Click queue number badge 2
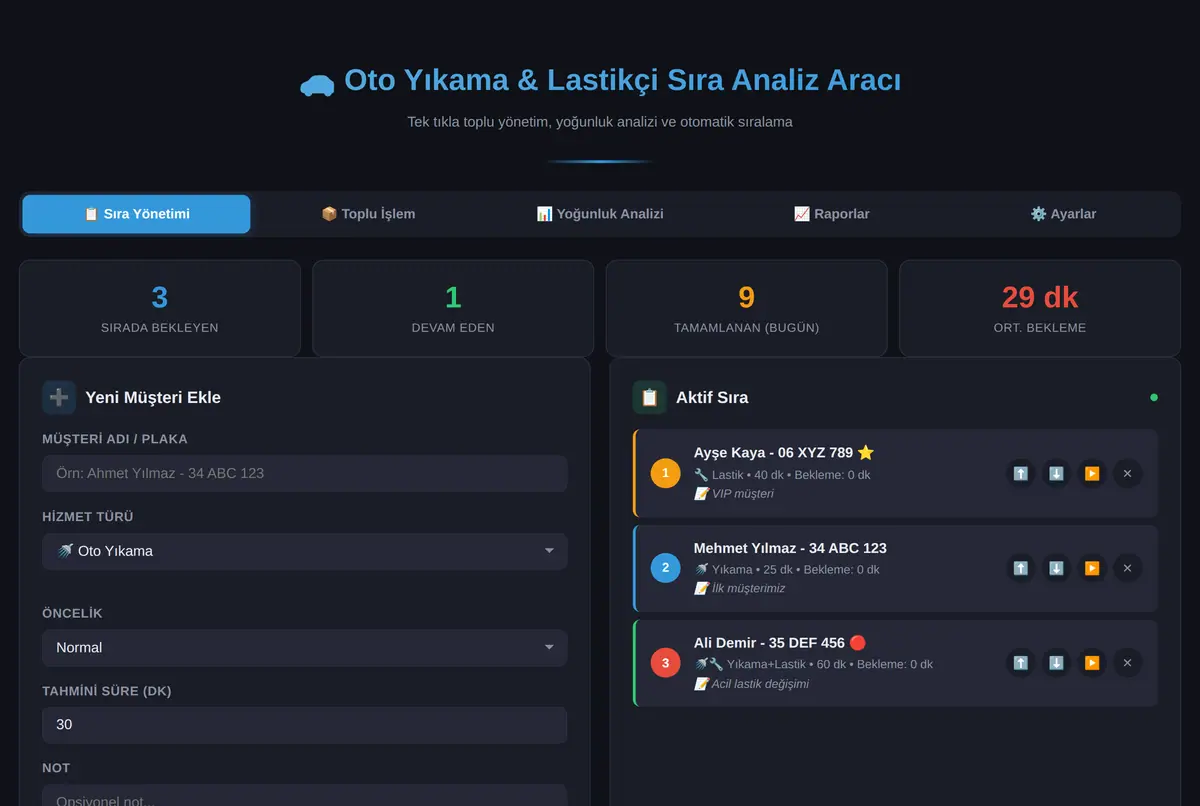 coord(666,568)
